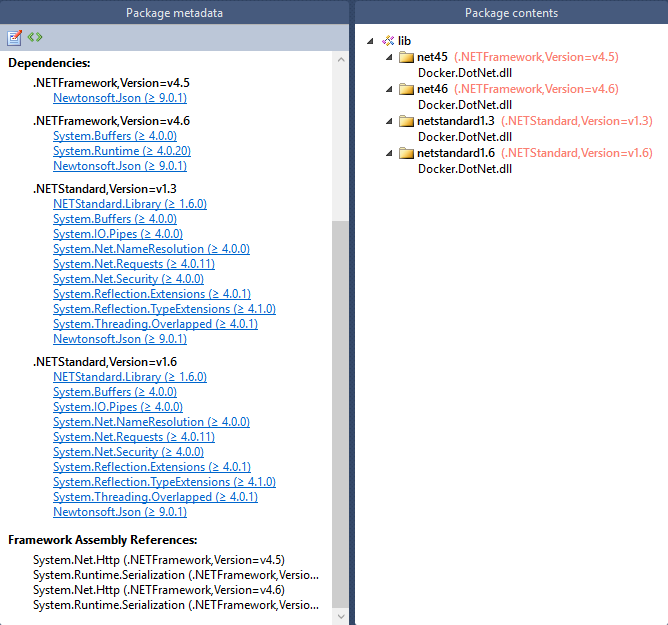Click the .NETFramework,Version=v4.6 dependency group heading
Viewport: 668px width, 625px height.
(111, 121)
